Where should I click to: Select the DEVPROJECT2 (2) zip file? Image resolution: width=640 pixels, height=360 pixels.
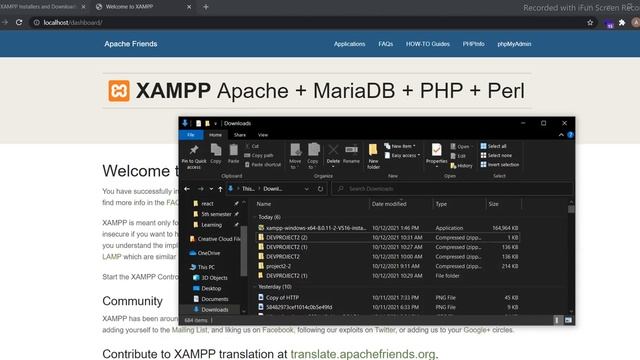tap(388, 237)
